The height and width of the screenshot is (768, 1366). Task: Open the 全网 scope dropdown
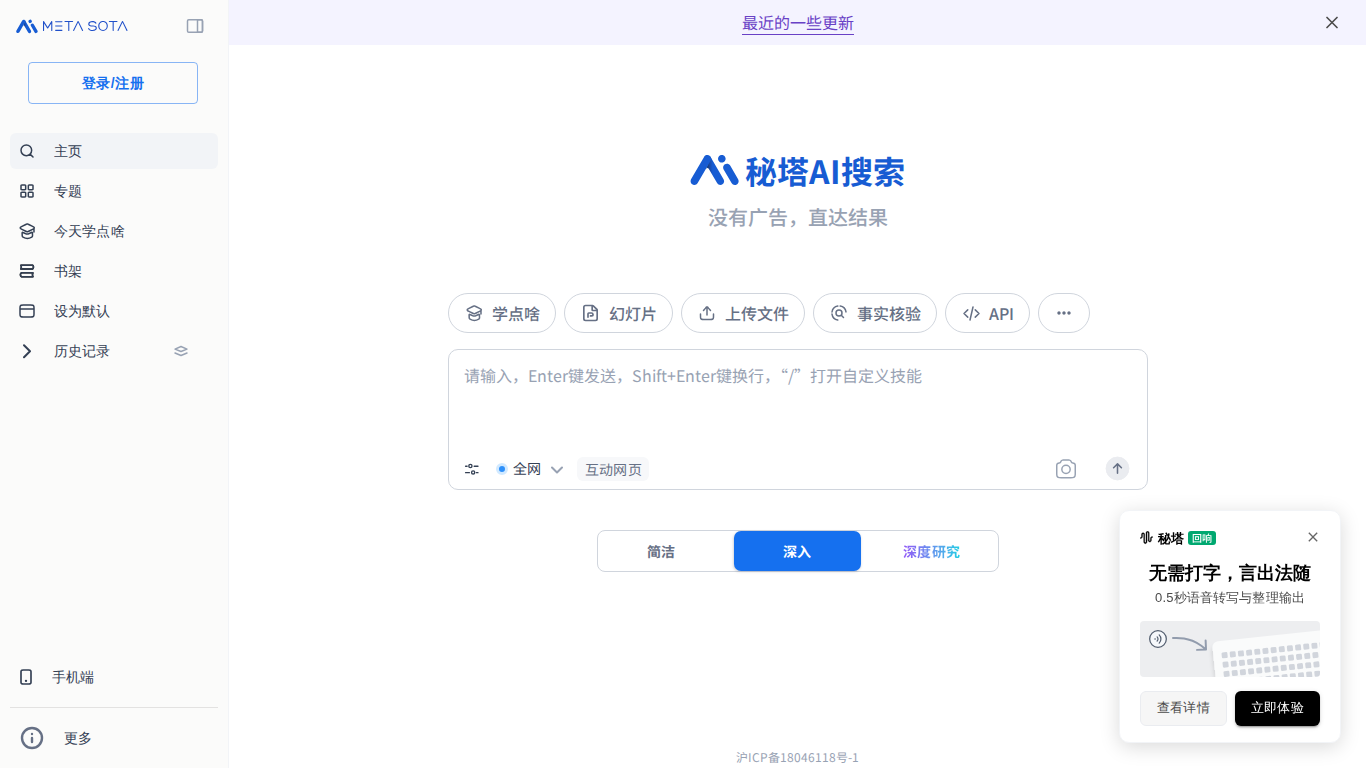(530, 469)
